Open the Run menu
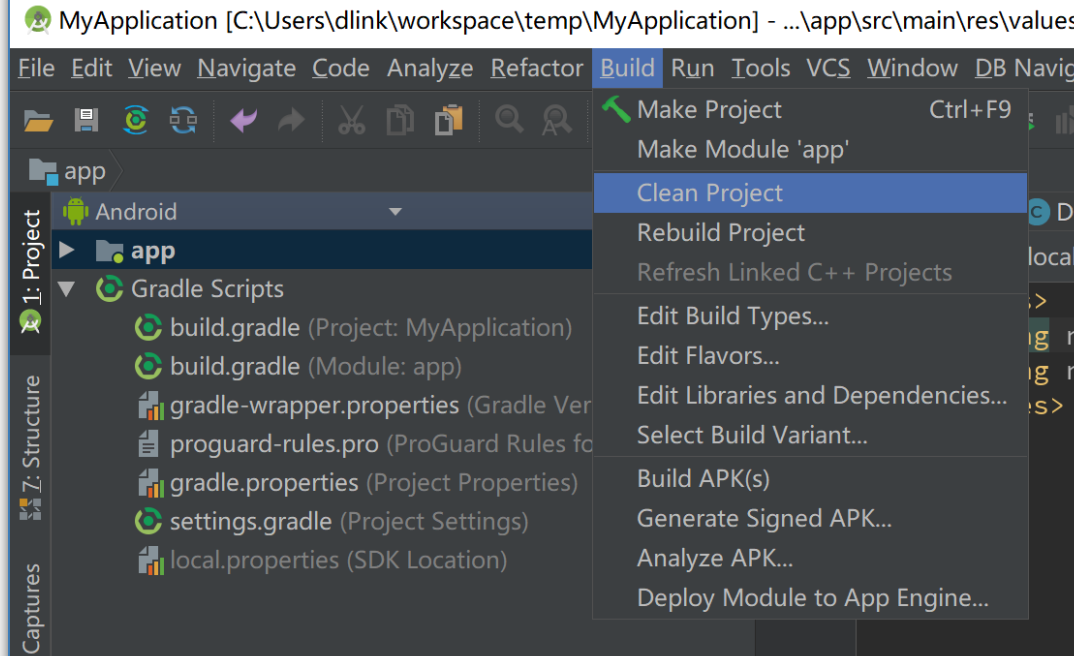The width and height of the screenshot is (1074, 656). (x=692, y=68)
